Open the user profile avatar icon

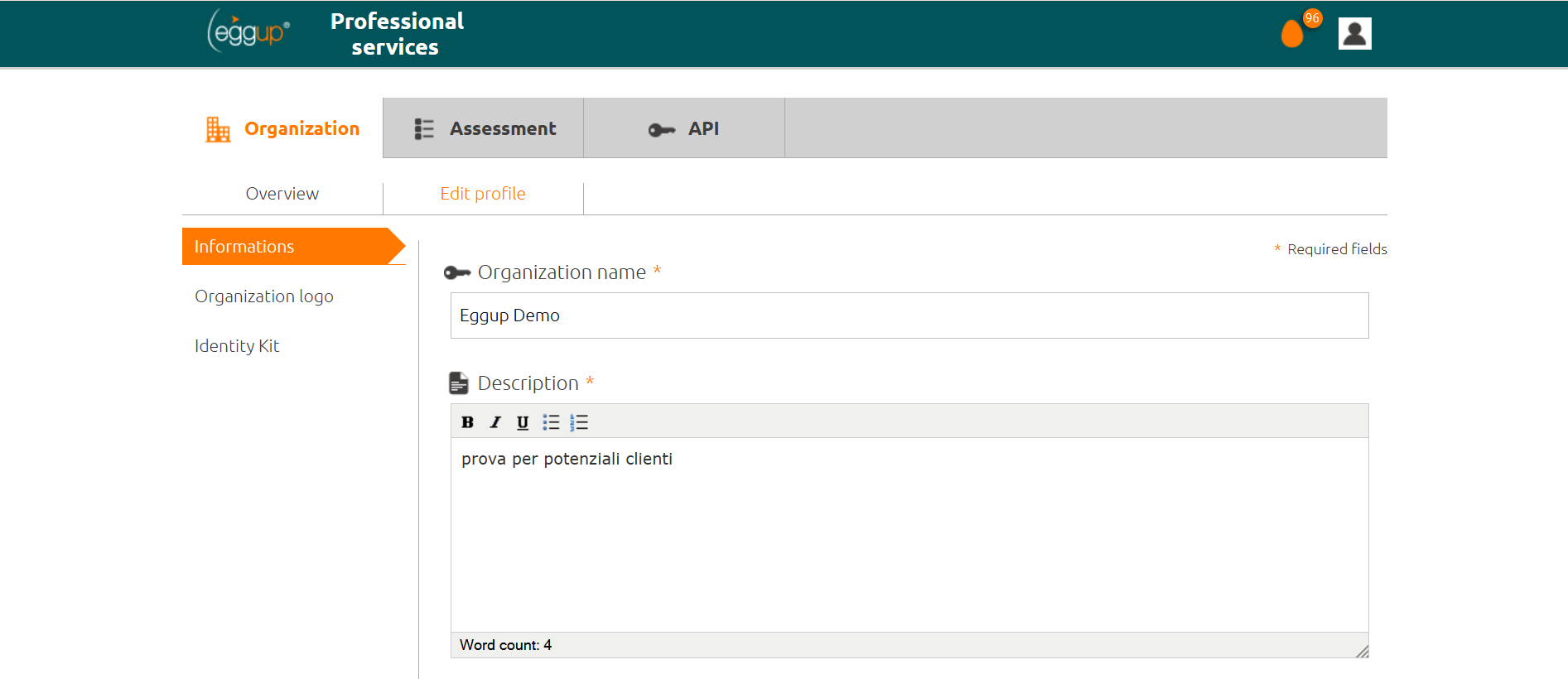point(1354,34)
